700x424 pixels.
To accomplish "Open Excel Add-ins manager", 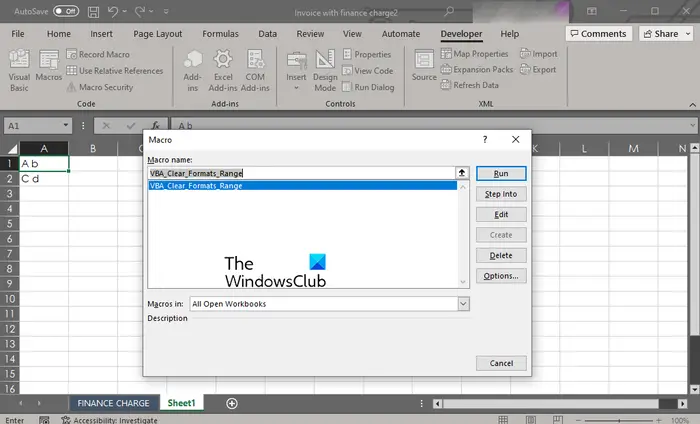I will (x=223, y=71).
